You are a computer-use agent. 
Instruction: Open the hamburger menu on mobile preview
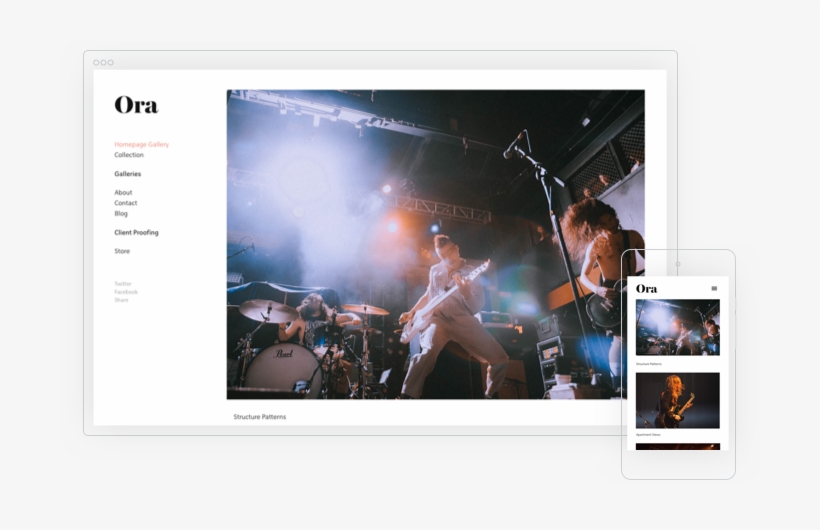(714, 288)
